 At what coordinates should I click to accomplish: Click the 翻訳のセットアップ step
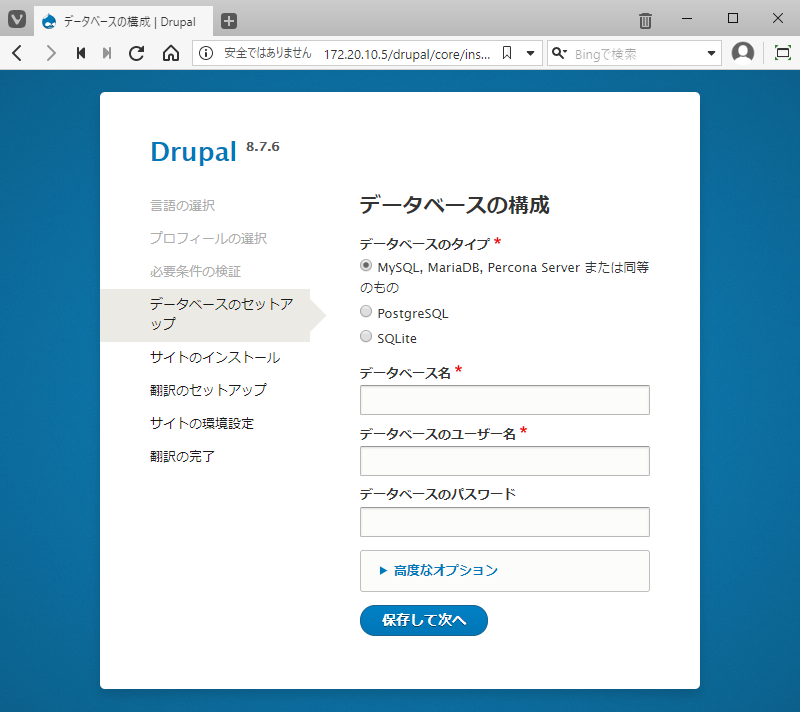208,390
